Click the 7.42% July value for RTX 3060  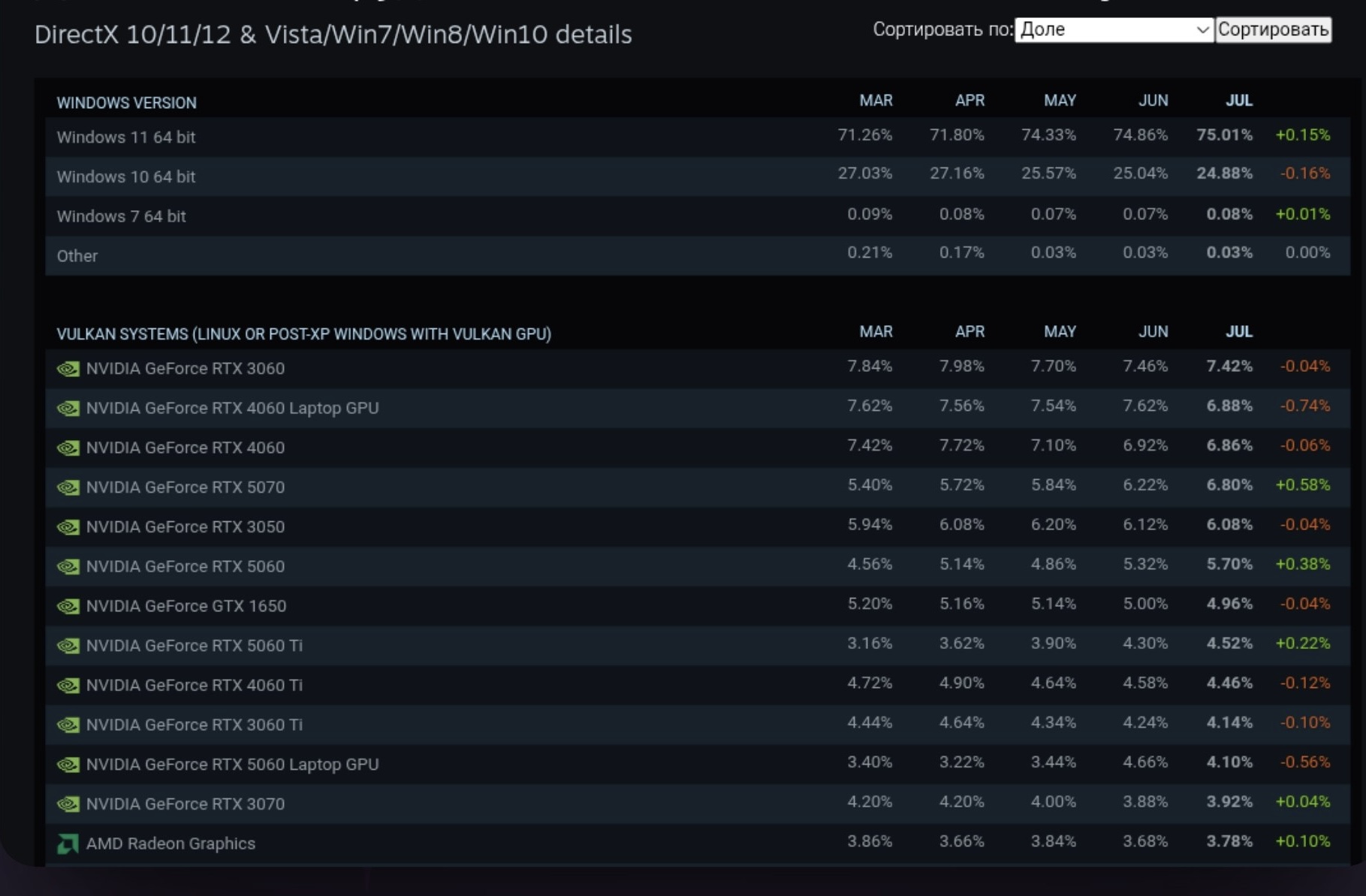click(x=1229, y=367)
